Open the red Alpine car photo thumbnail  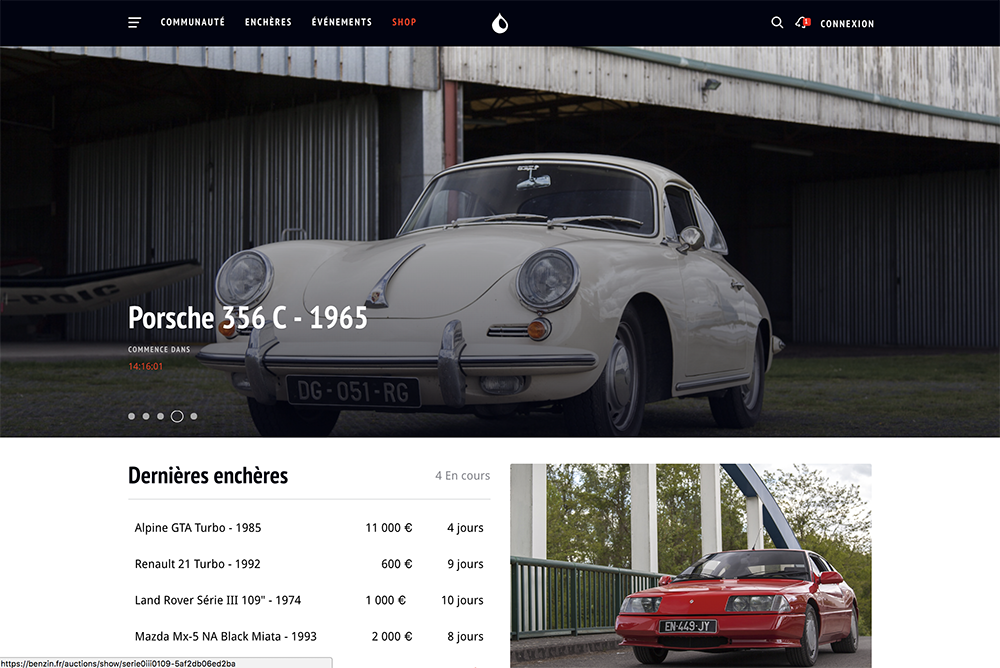click(x=691, y=566)
